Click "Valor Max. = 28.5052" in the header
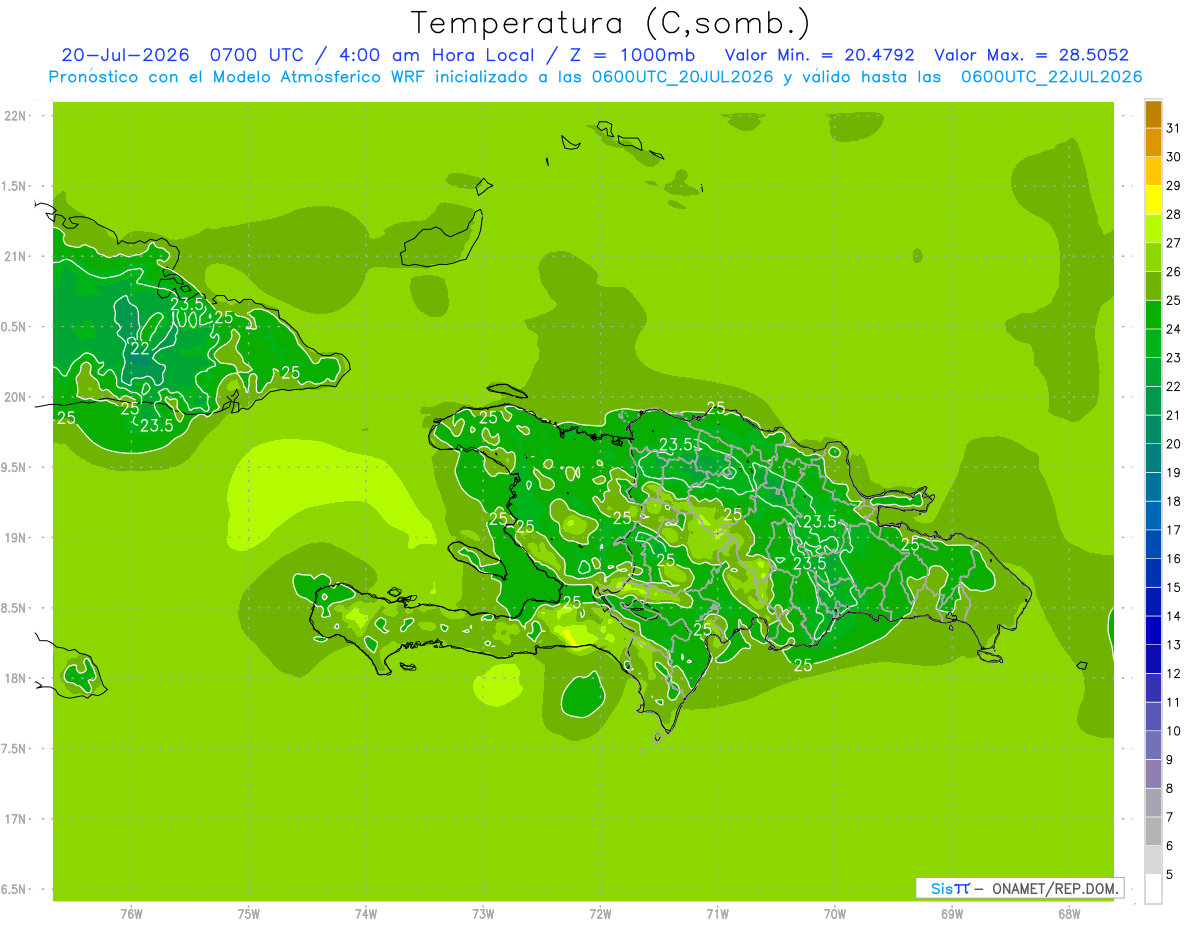Viewport: 1200px width, 927px height. pos(1031,55)
